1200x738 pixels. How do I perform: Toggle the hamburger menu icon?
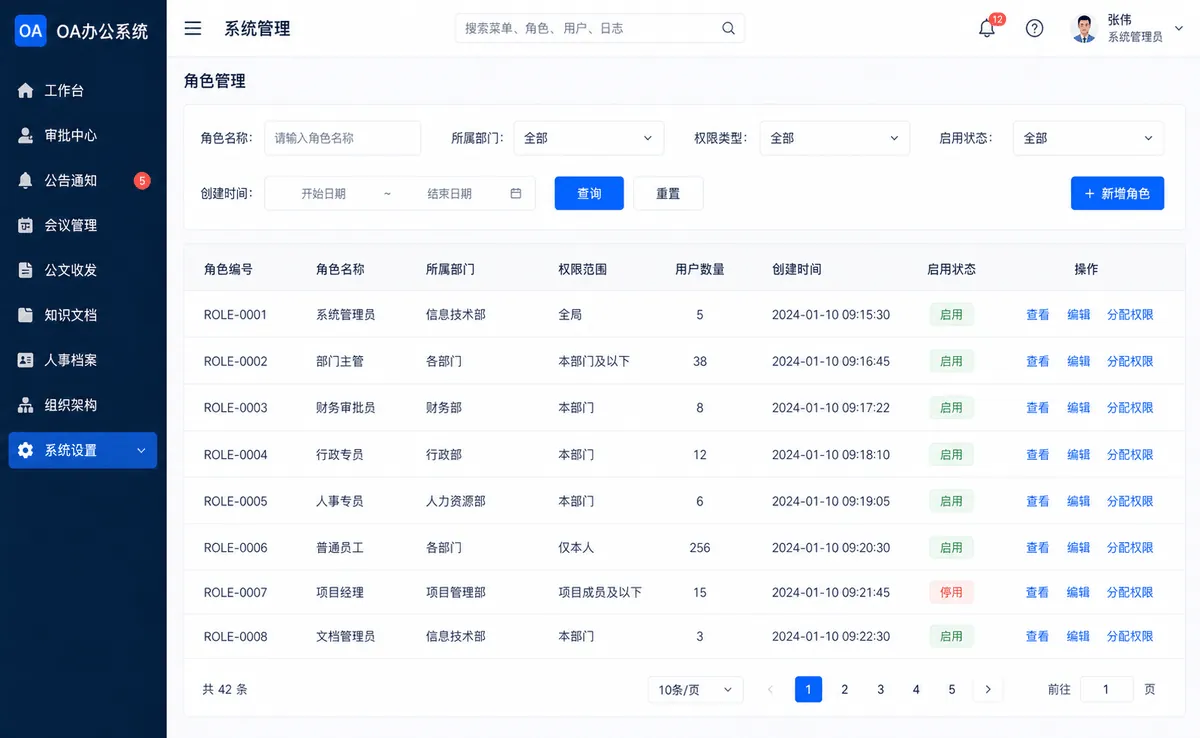[x=193, y=29]
